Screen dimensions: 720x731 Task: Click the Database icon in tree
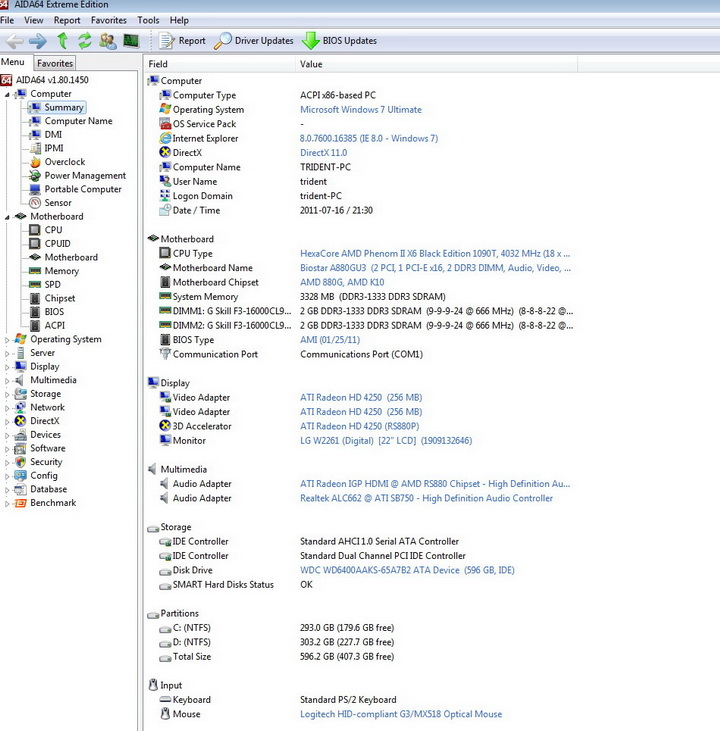tap(20, 489)
